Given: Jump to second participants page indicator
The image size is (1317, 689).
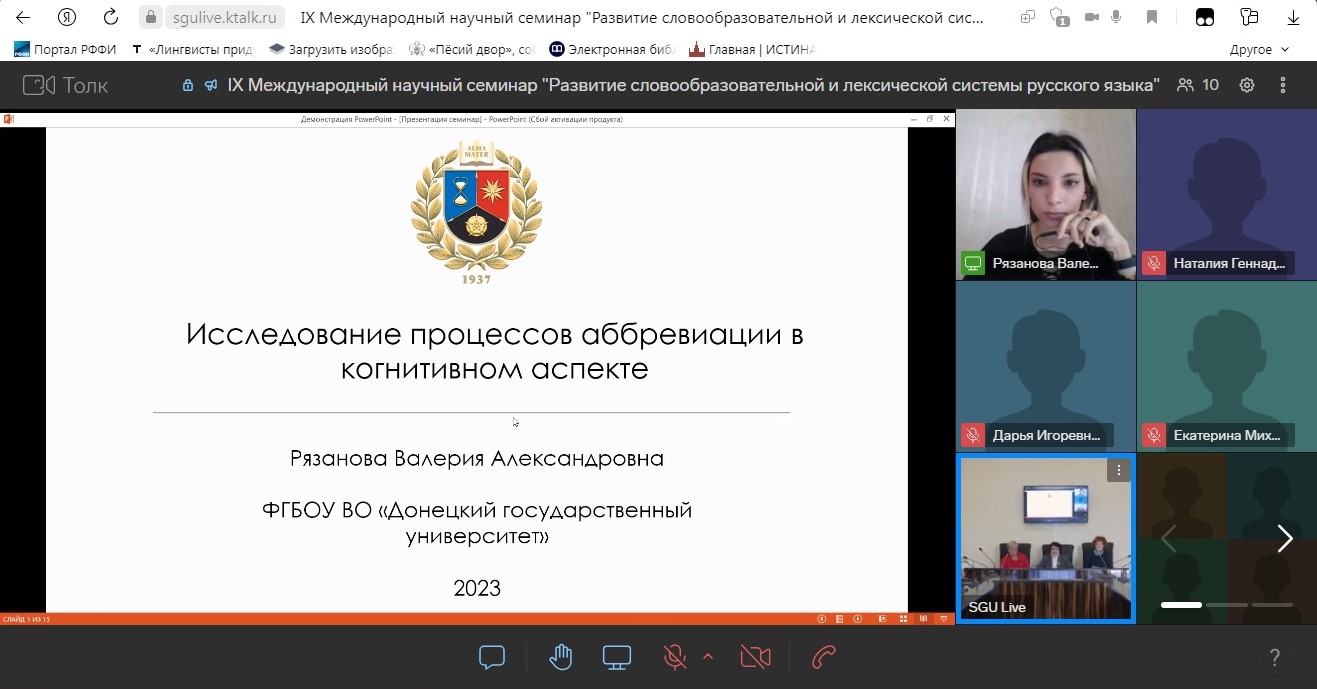Looking at the screenshot, I should click(x=1227, y=605).
